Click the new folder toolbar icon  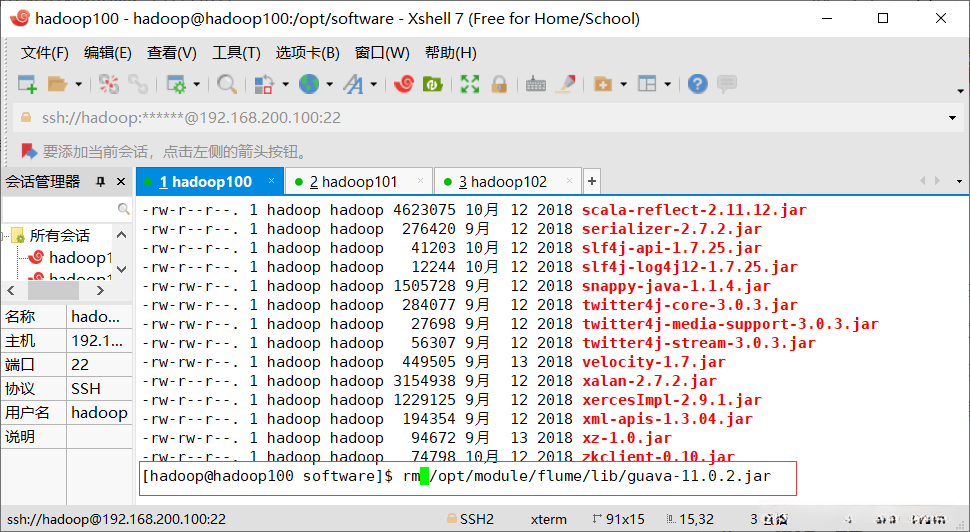(x=603, y=84)
